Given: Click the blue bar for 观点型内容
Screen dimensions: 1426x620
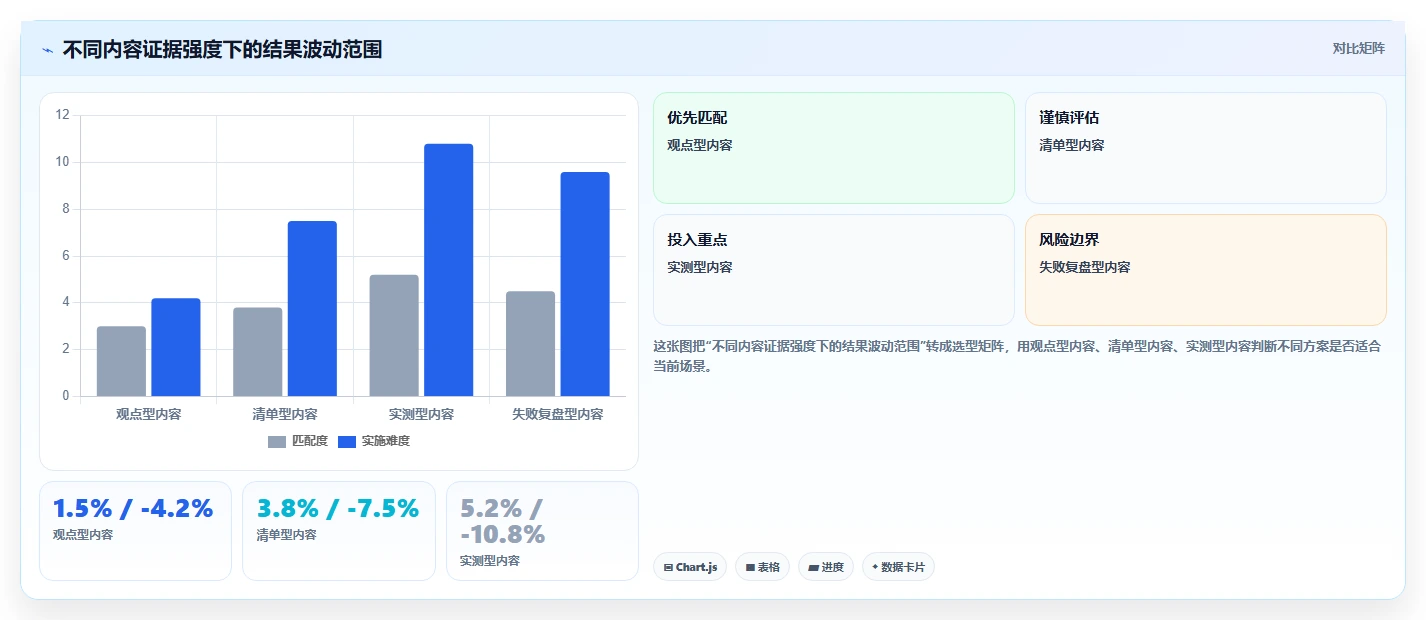Looking at the screenshot, I should 176,347.
